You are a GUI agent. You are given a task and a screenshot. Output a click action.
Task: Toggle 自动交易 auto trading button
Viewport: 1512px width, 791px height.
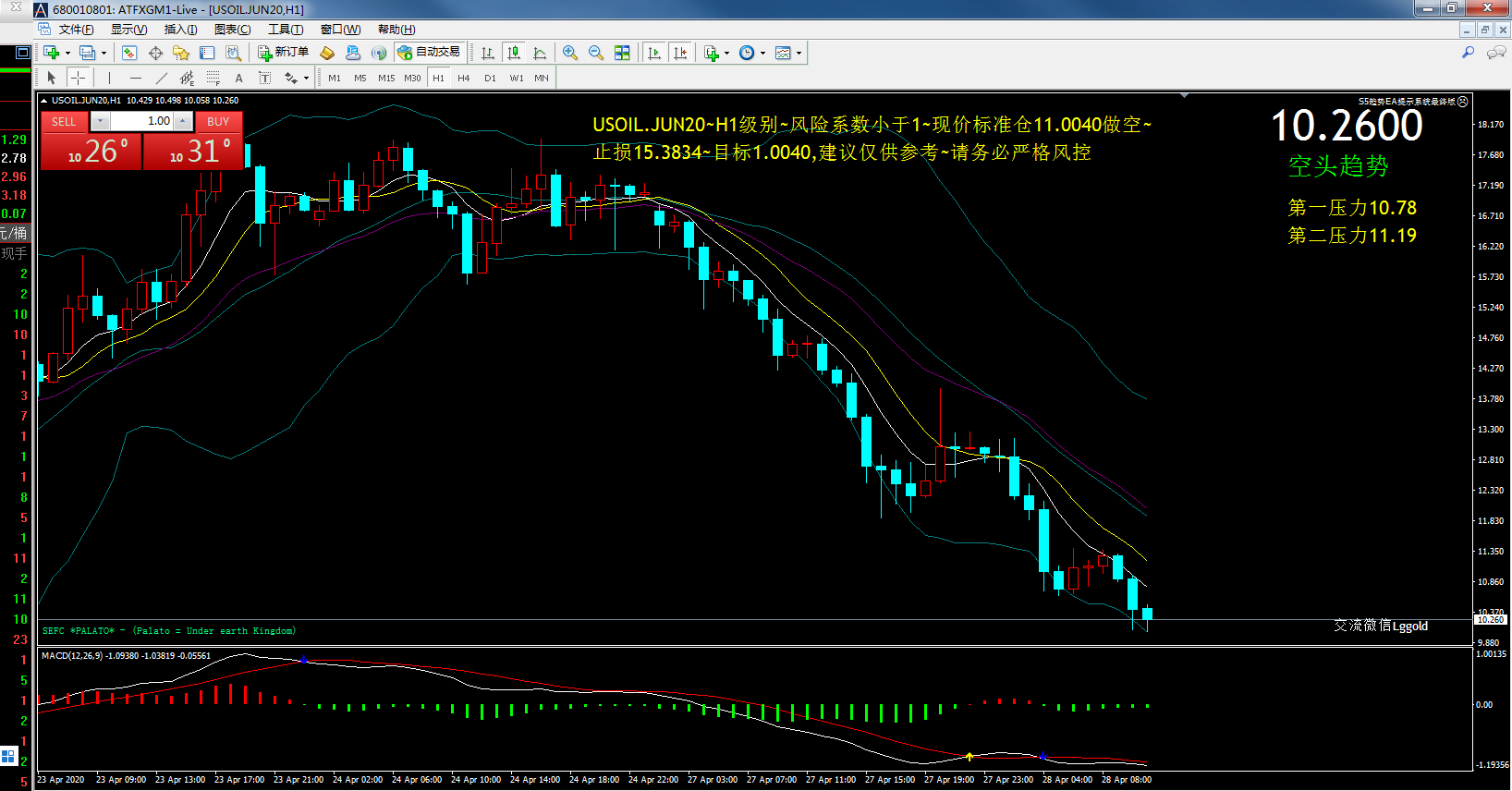pyautogui.click(x=429, y=53)
